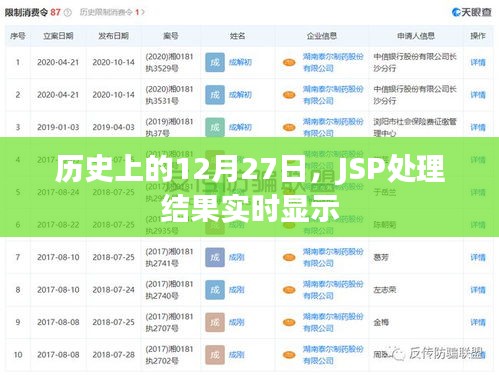This screenshot has width=499, height=375.
Task: Click the 立案日期 column header
Action: pyautogui.click(x=58, y=36)
